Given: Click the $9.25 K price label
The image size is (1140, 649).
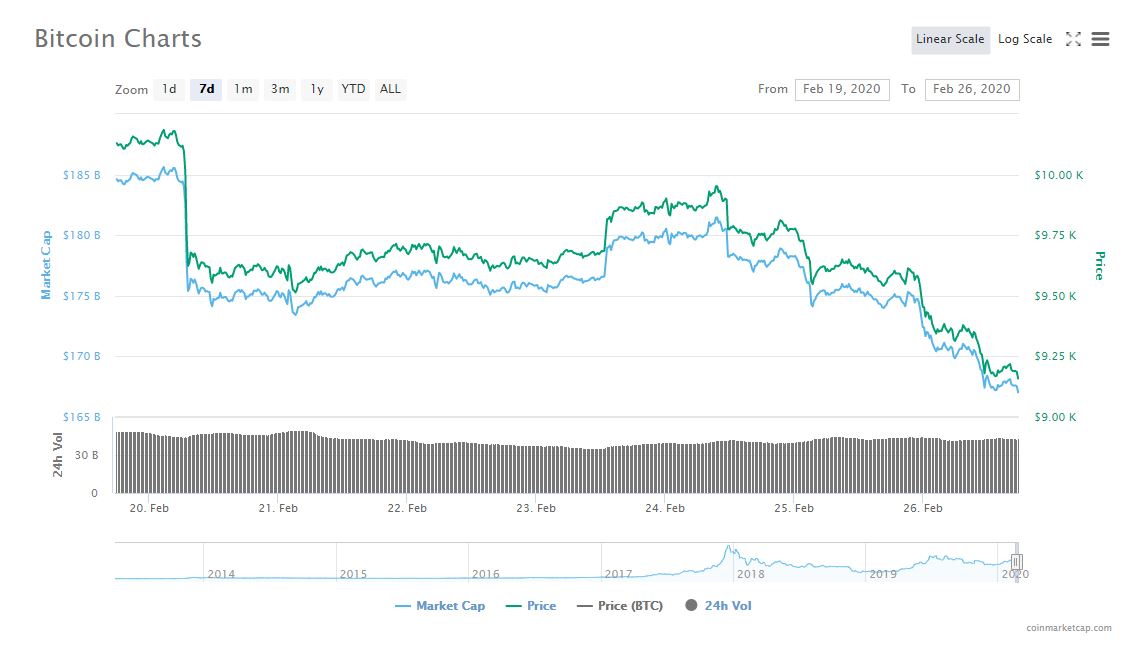Looking at the screenshot, I should pyautogui.click(x=1055, y=356).
